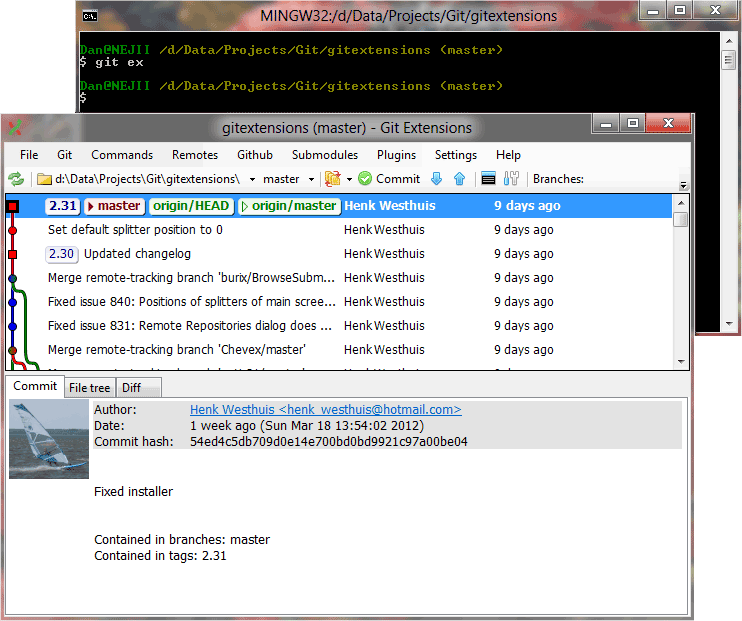Open the Remotes menu

point(195,155)
